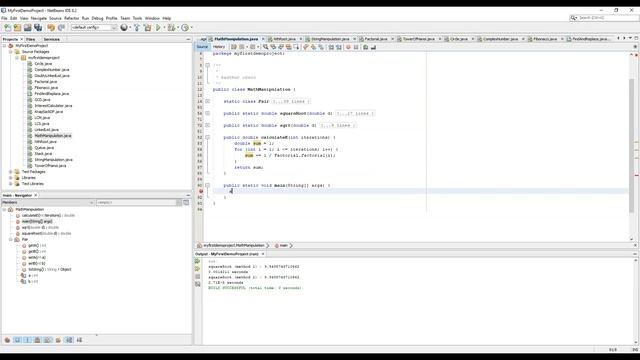The height and width of the screenshot is (360, 640).
Task: Open the Debug Project arrow dropdown
Action: click(x=178, y=27)
